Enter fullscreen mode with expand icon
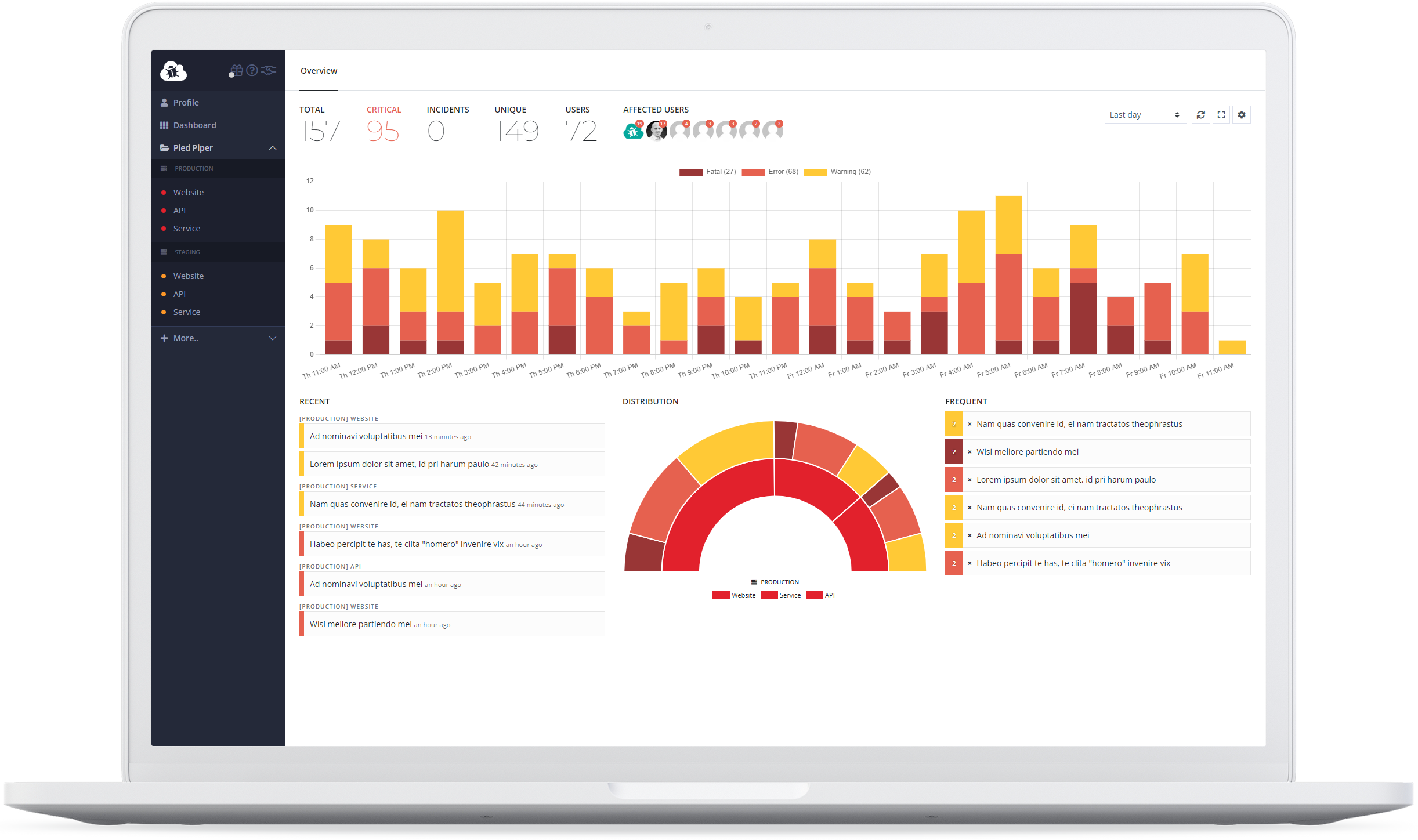The width and height of the screenshot is (1418, 840). [x=1221, y=115]
